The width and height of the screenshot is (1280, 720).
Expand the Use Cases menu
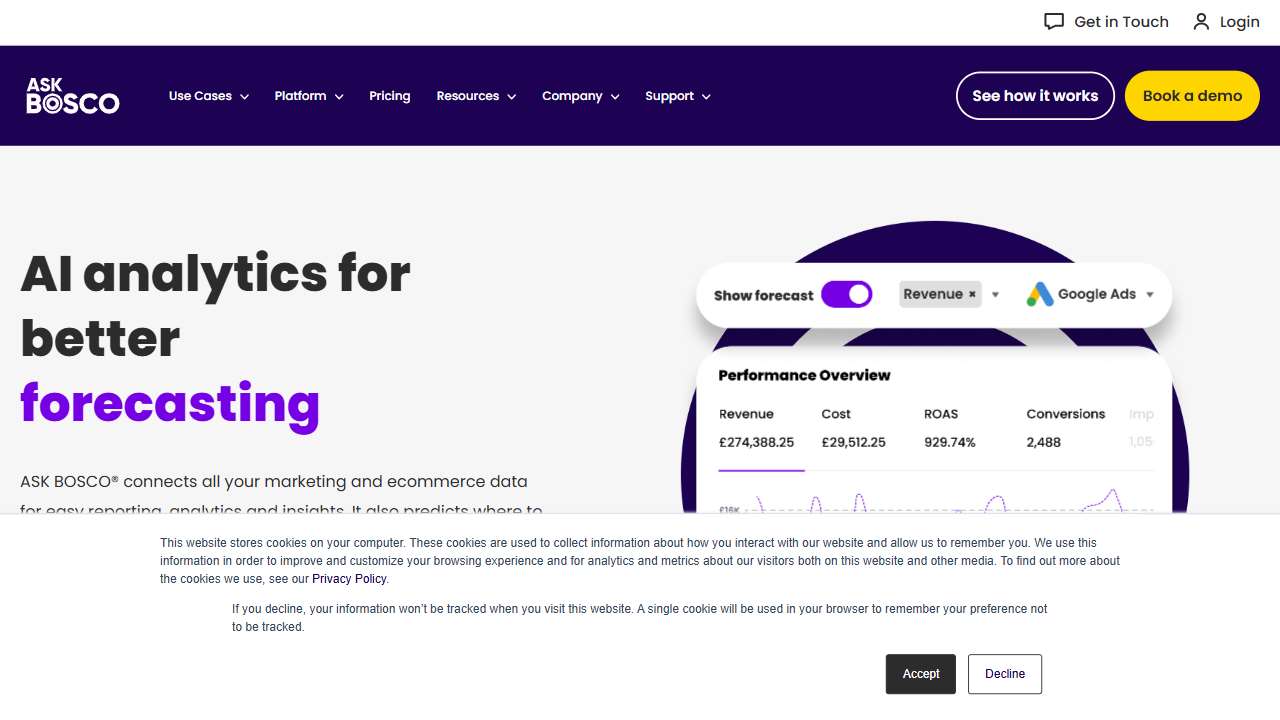(x=208, y=96)
